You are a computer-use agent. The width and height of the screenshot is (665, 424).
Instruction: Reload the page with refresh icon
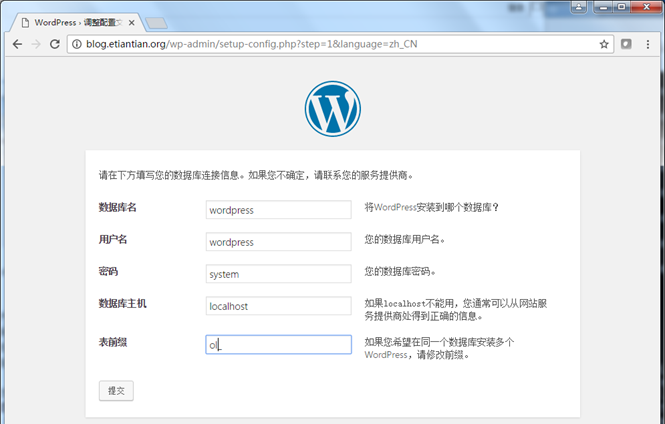pyautogui.click(x=55, y=44)
